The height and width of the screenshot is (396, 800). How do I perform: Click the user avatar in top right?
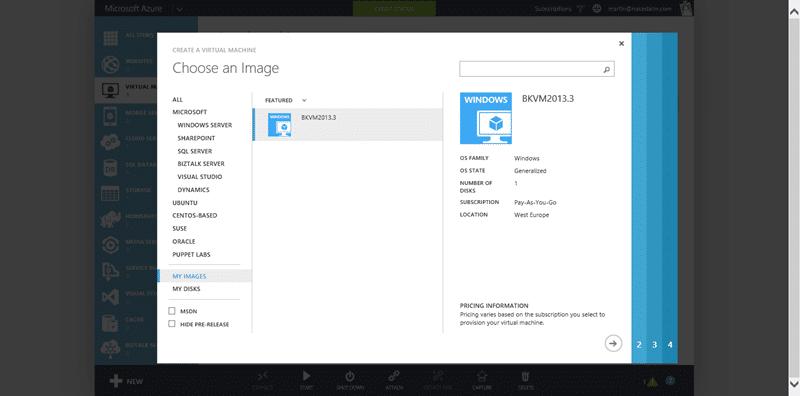coord(686,8)
